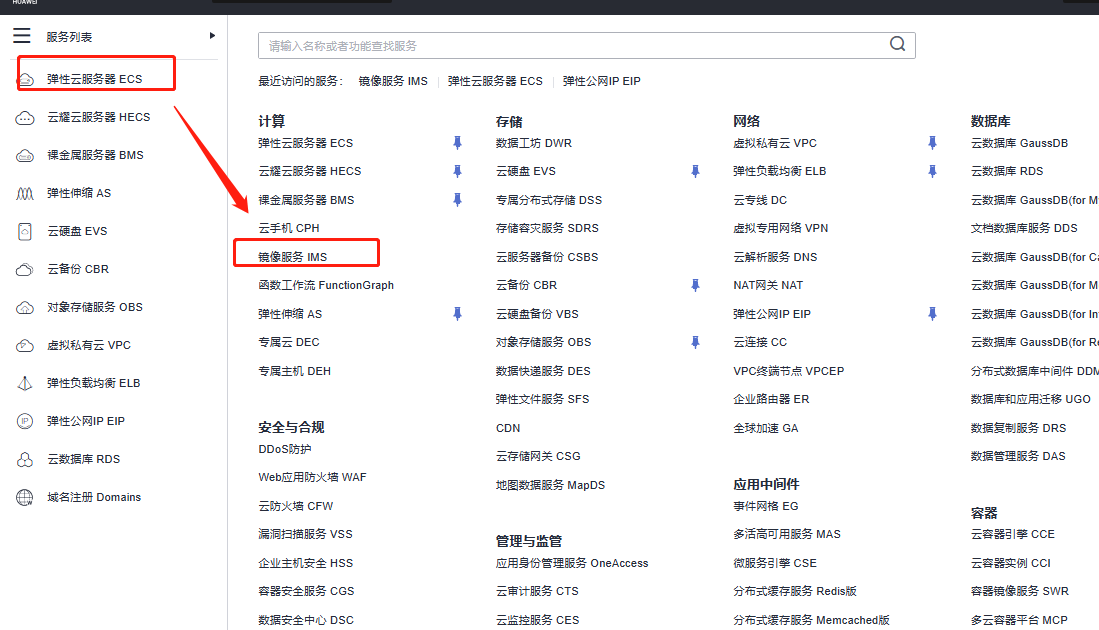Click the 云备份 CBR sidebar icon
Screen dimensions: 1099x630
point(25,269)
